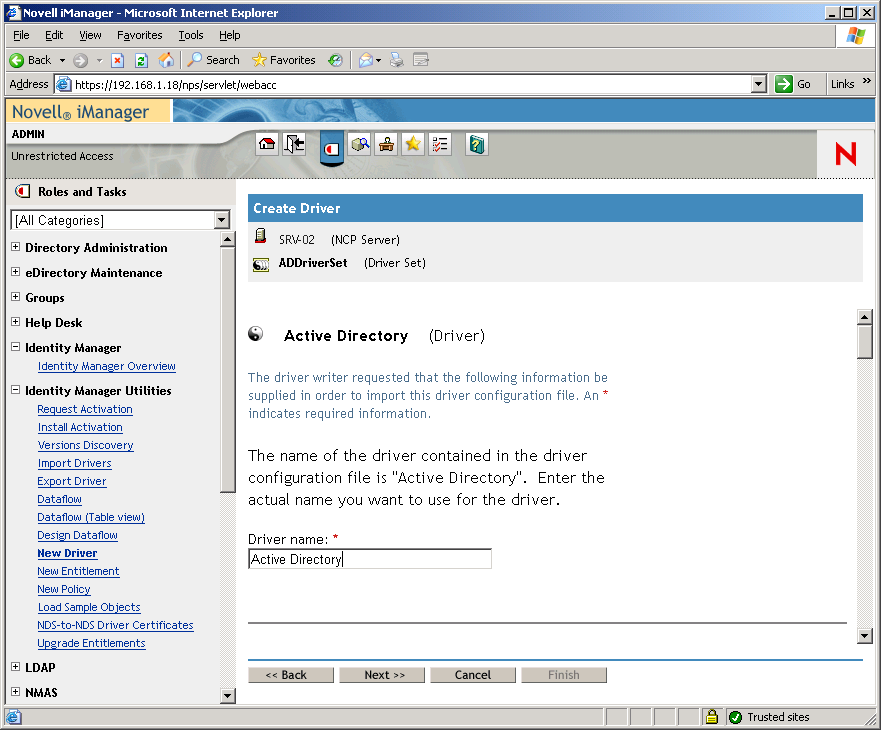Image resolution: width=881 pixels, height=730 pixels.
Task: Open Favorites via the star icon
Action: coord(412,144)
